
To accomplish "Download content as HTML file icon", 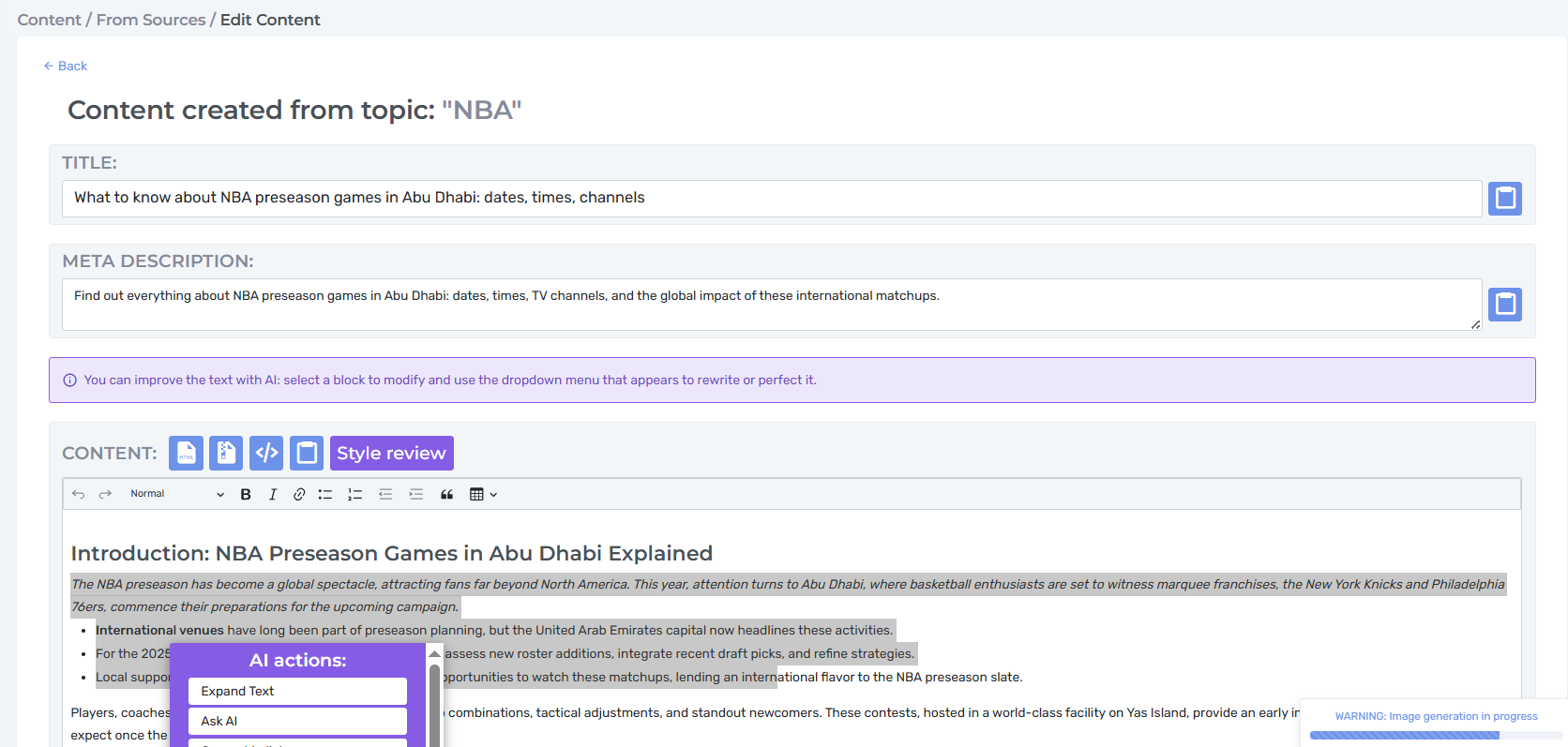I will click(x=186, y=453).
